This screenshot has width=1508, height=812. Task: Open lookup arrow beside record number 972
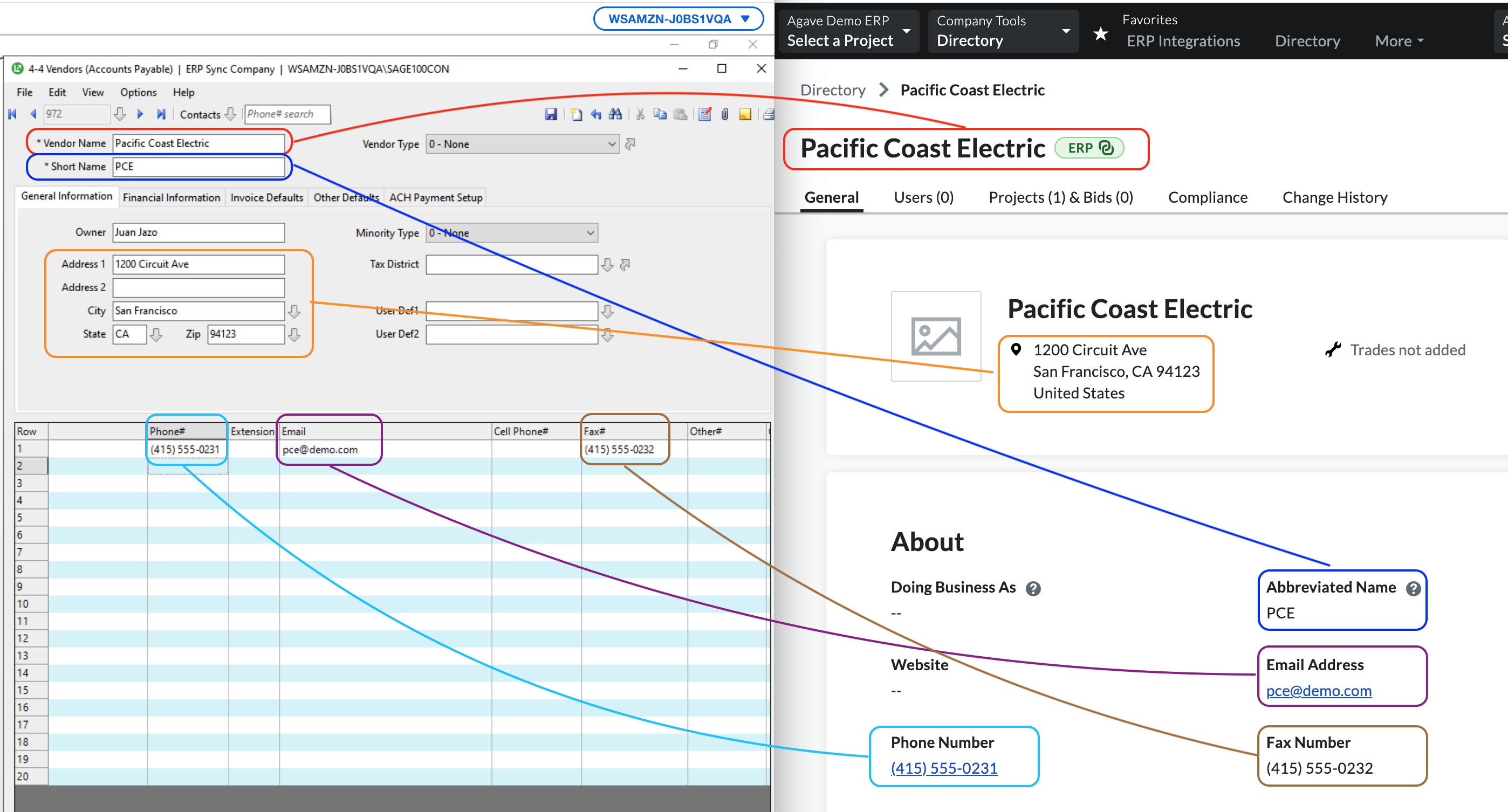[120, 114]
